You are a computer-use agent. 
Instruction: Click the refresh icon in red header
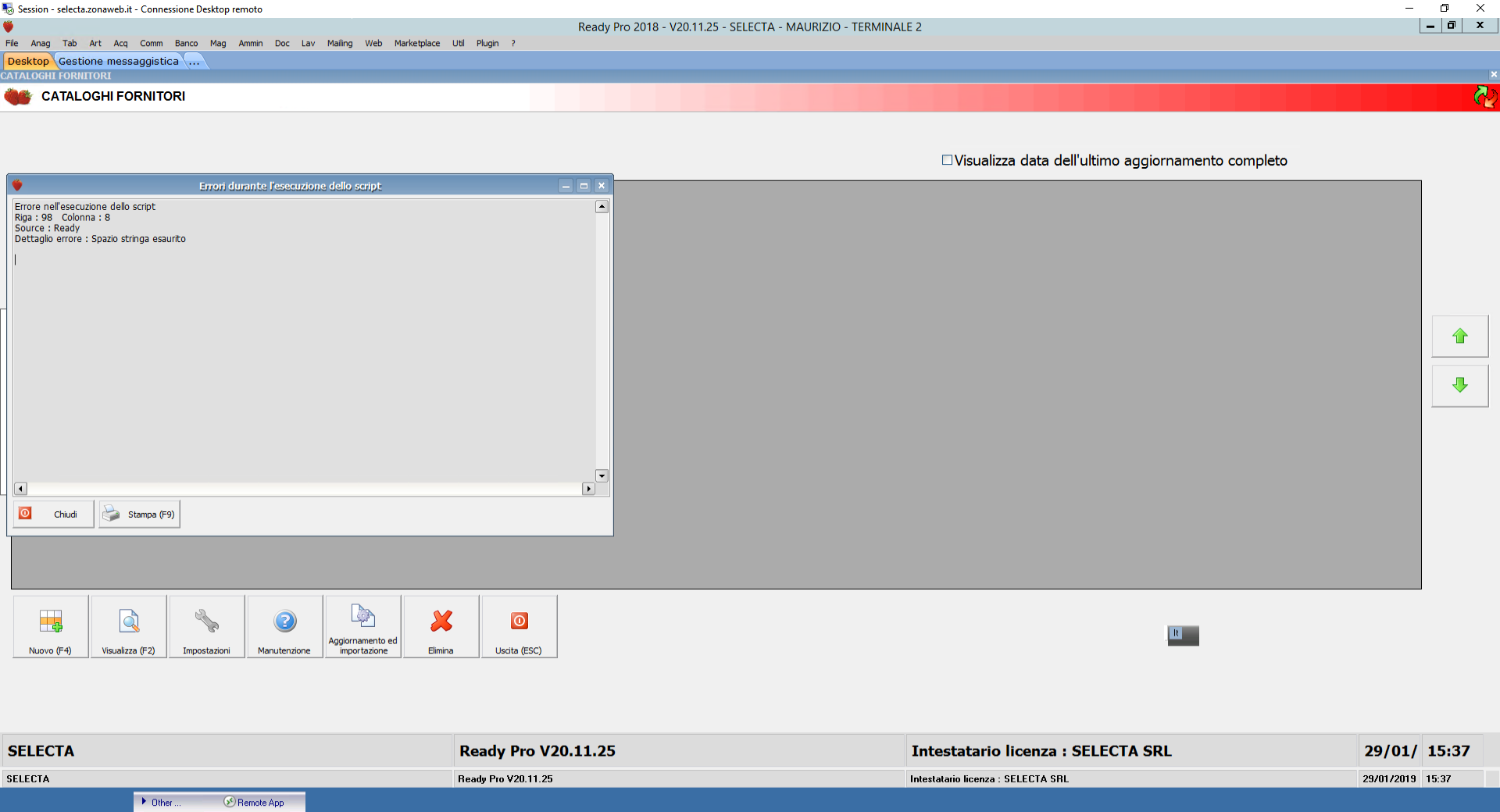pyautogui.click(x=1484, y=97)
